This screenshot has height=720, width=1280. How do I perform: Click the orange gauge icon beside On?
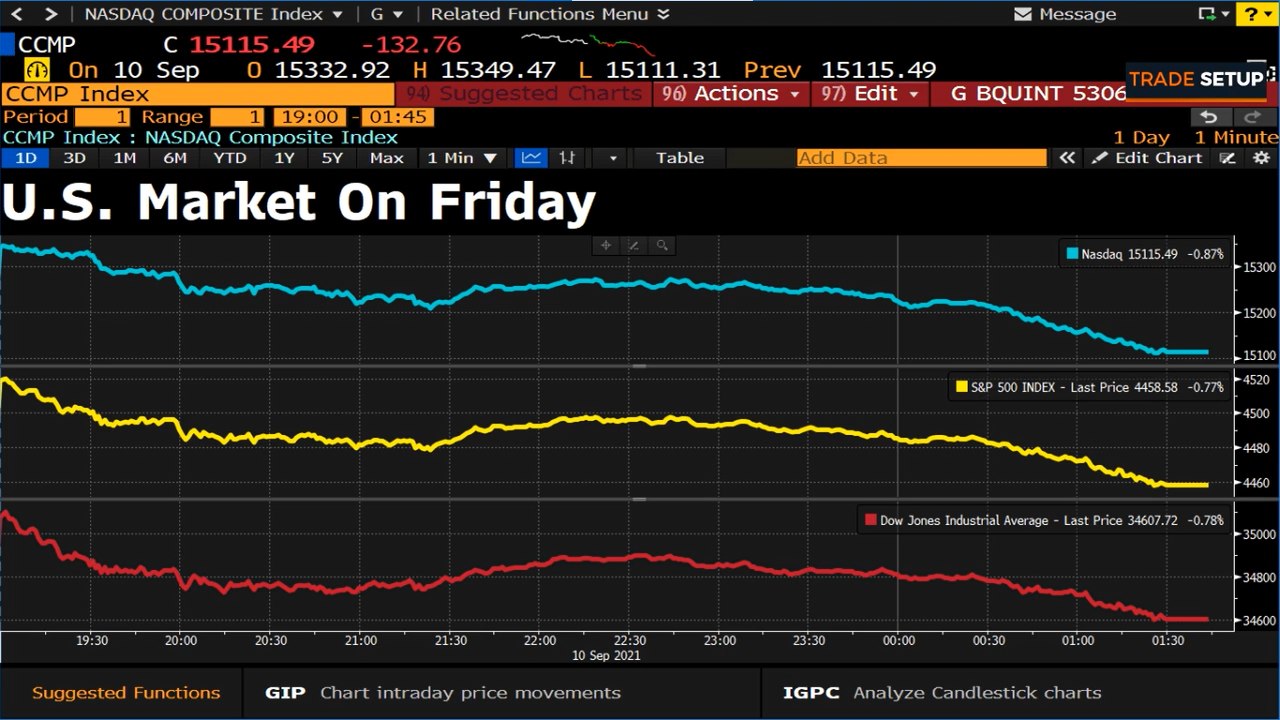pyautogui.click(x=36, y=70)
